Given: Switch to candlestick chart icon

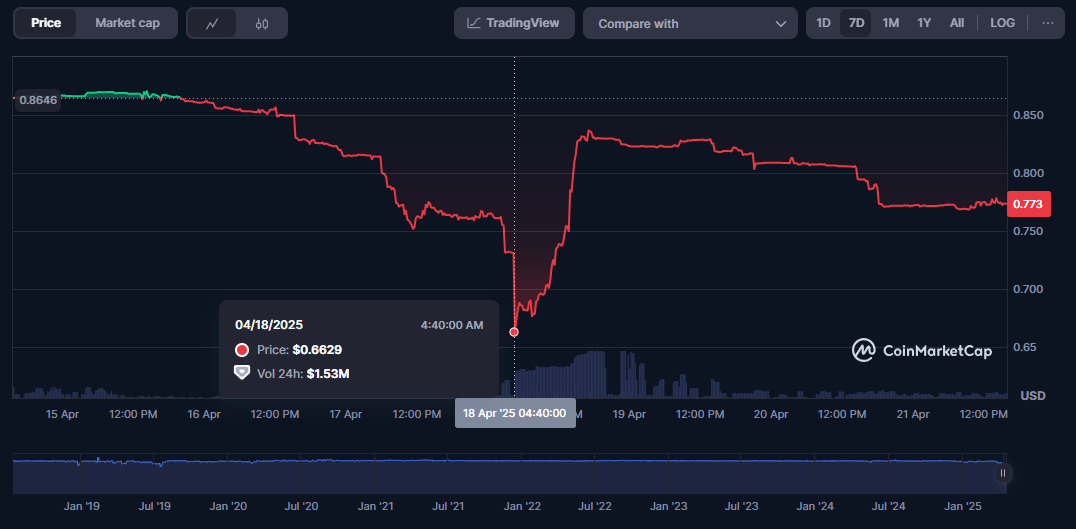Looking at the screenshot, I should (261, 23).
